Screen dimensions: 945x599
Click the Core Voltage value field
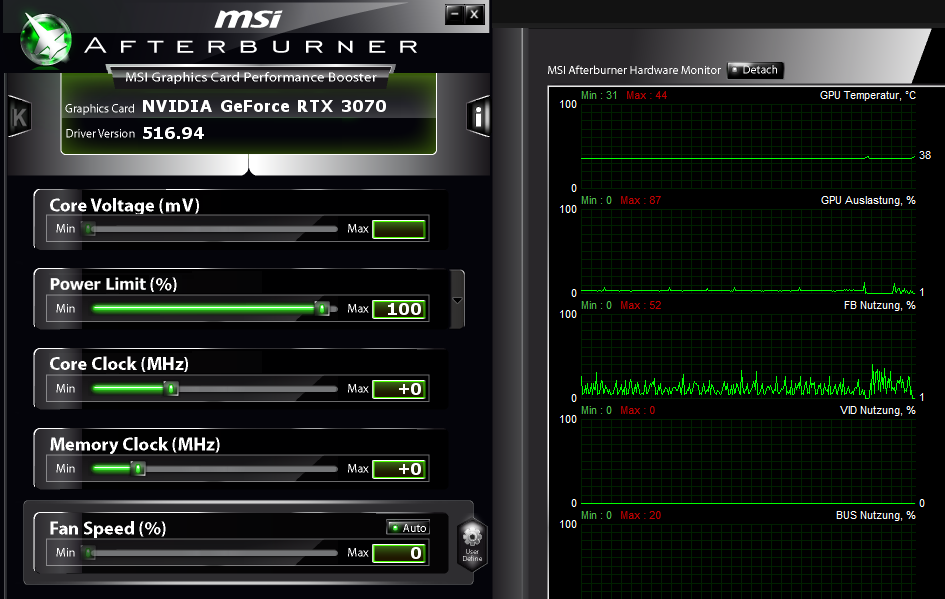(x=399, y=229)
